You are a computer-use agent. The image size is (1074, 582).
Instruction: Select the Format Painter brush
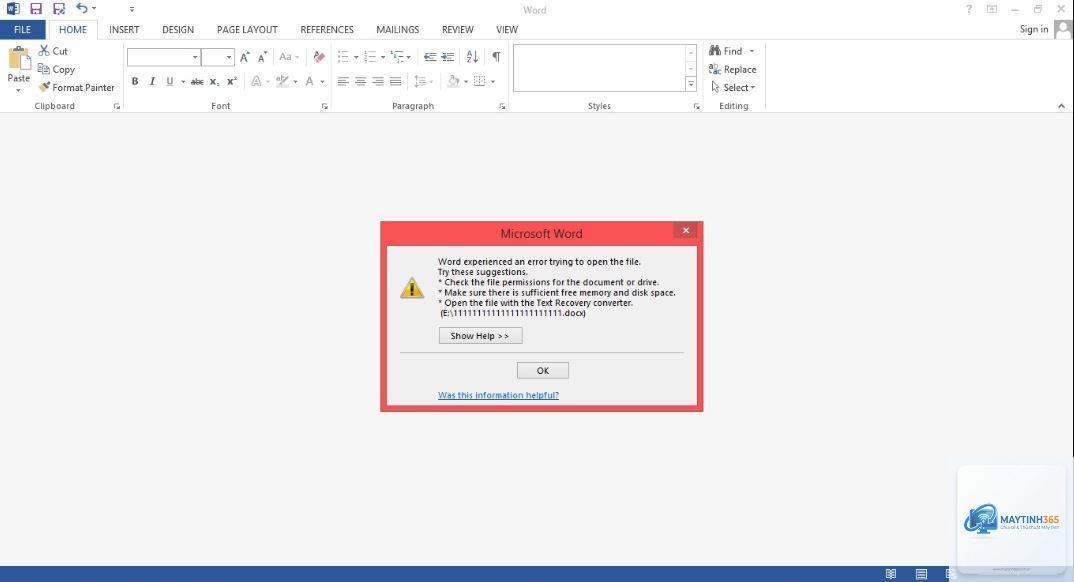76,87
